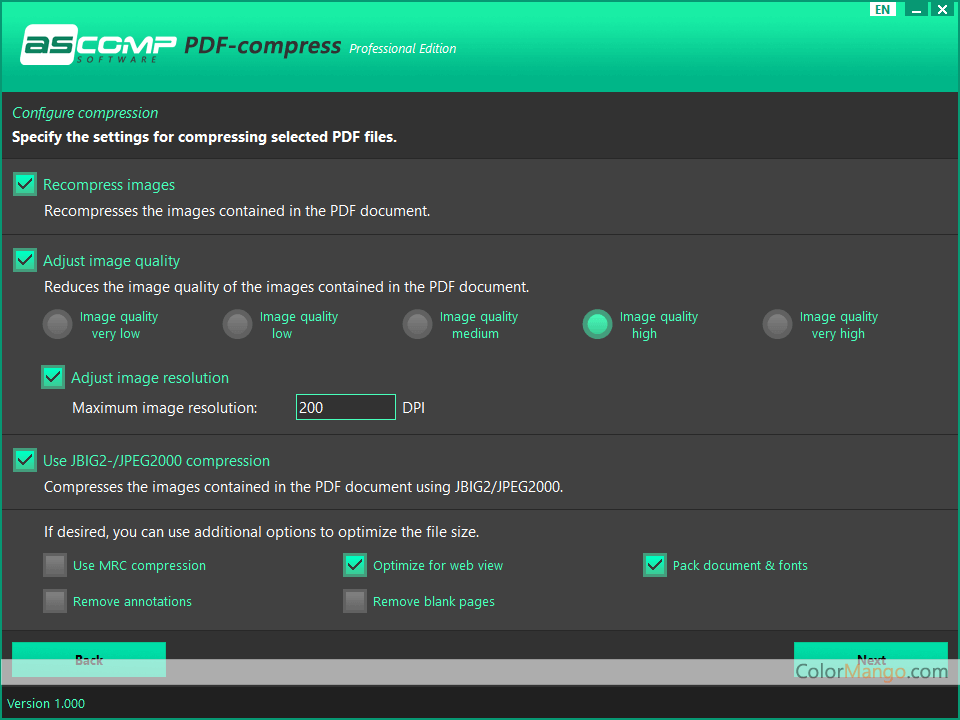This screenshot has width=960, height=720.
Task: Enable the Recompress images checkbox
Action: click(x=24, y=184)
